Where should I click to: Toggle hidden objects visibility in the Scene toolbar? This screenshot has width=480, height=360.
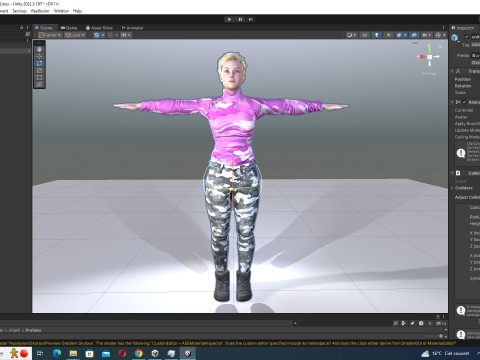414,35
